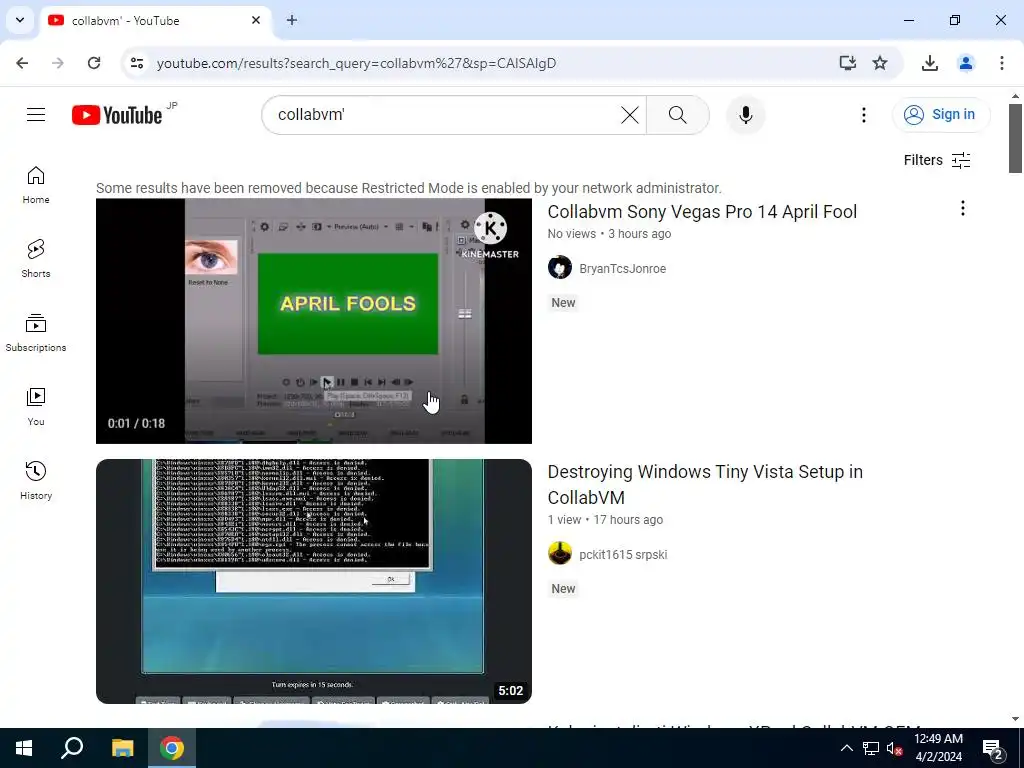
Task: Bookmark this page with star
Action: coord(880,63)
